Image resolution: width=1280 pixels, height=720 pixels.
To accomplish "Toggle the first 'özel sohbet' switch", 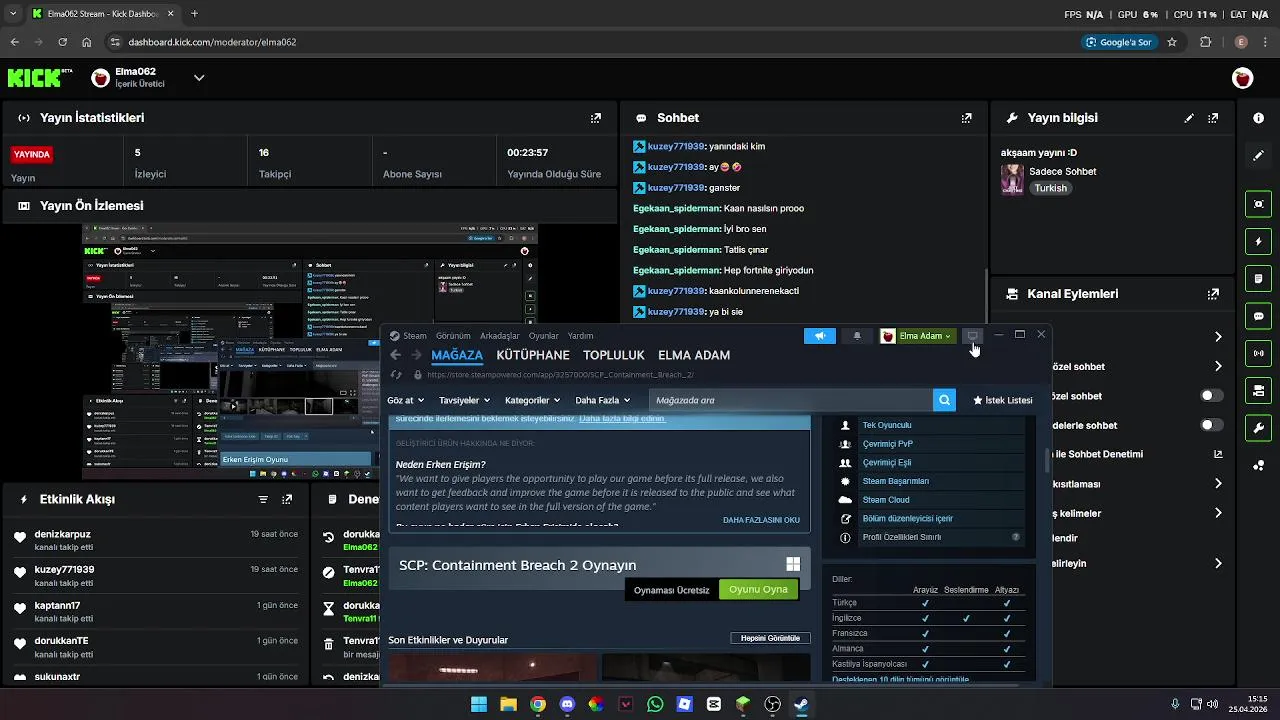I will pos(1212,396).
